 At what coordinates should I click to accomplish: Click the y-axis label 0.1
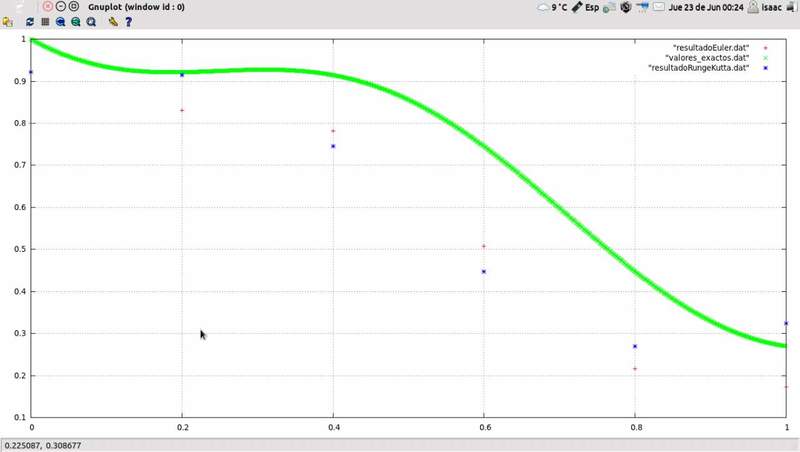pyautogui.click(x=19, y=418)
